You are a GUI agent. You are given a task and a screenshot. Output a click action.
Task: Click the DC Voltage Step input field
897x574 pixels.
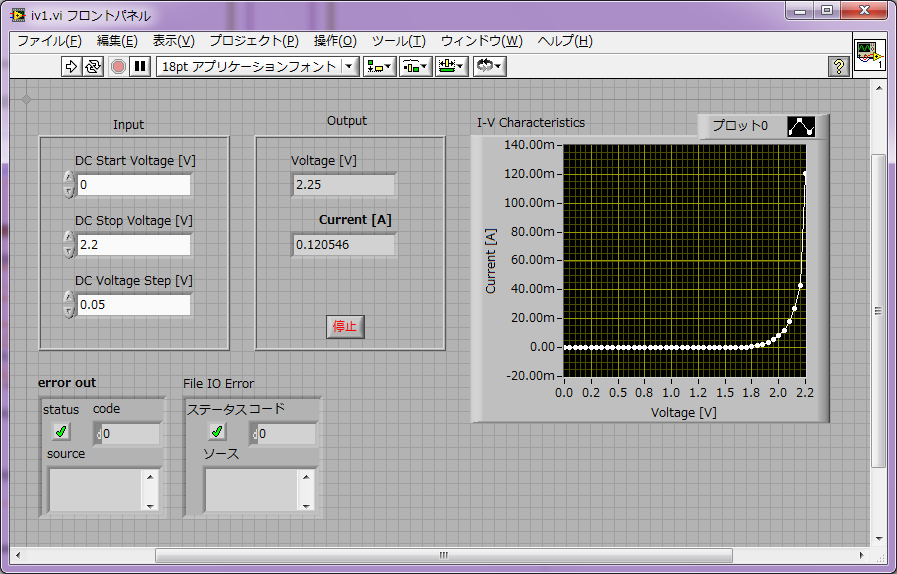[134, 305]
